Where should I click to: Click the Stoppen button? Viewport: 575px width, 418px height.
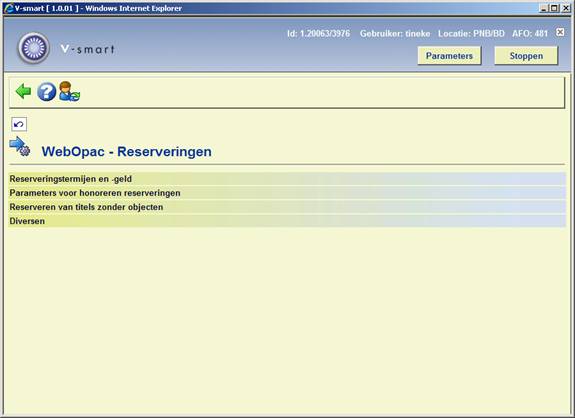(x=526, y=56)
